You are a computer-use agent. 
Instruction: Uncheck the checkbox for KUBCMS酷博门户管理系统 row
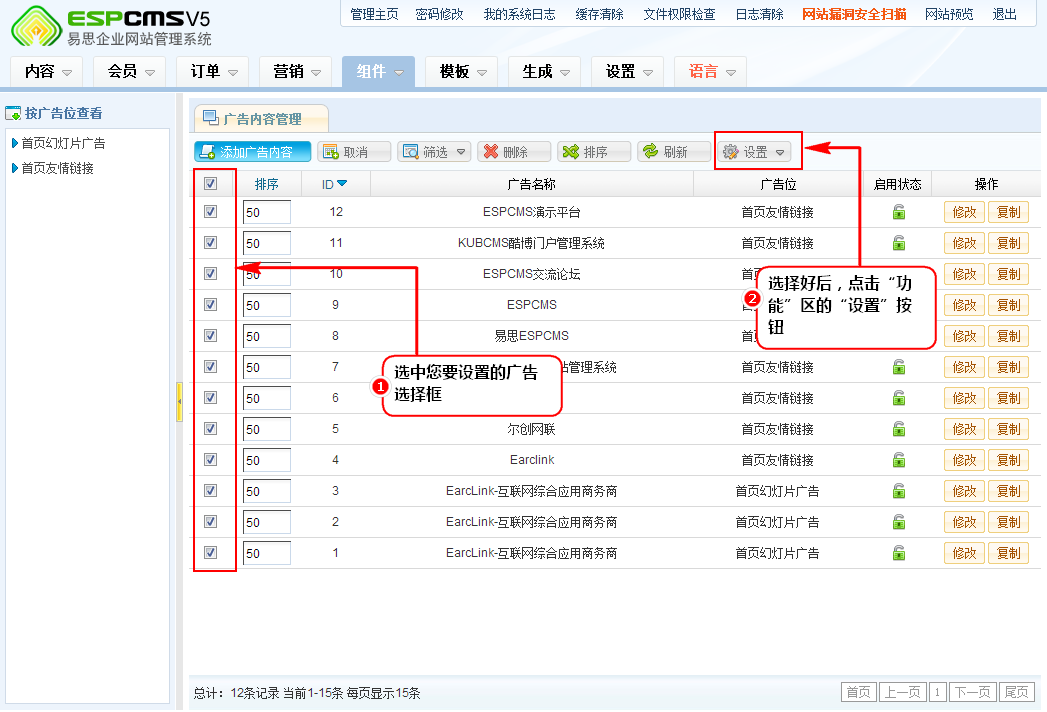pos(210,242)
